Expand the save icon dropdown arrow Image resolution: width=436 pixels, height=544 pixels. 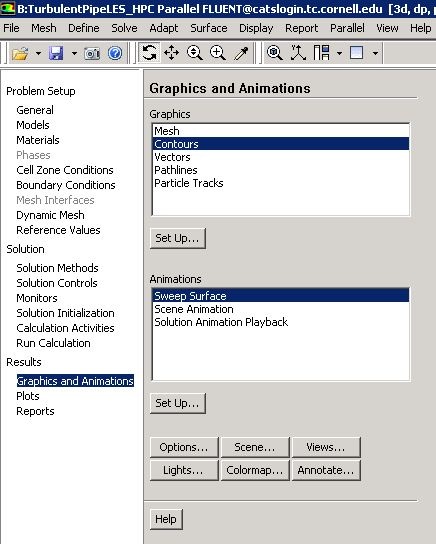pyautogui.click(x=74, y=53)
